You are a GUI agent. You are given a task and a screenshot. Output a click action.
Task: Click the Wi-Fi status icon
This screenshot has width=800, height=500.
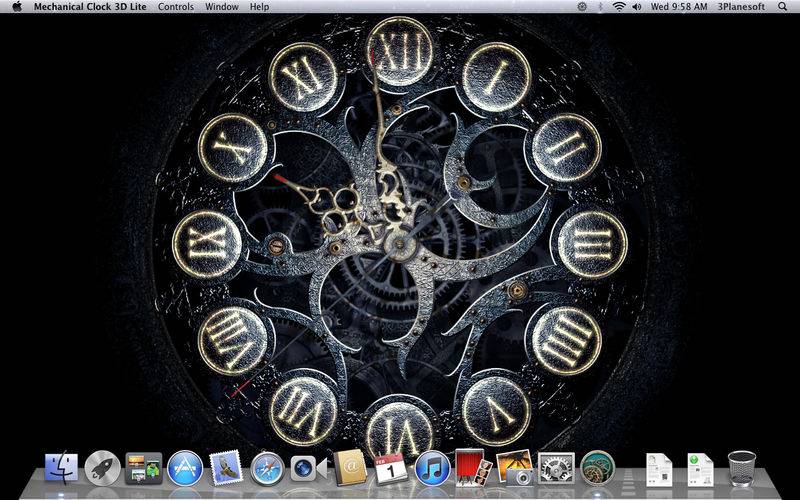[x=618, y=7]
